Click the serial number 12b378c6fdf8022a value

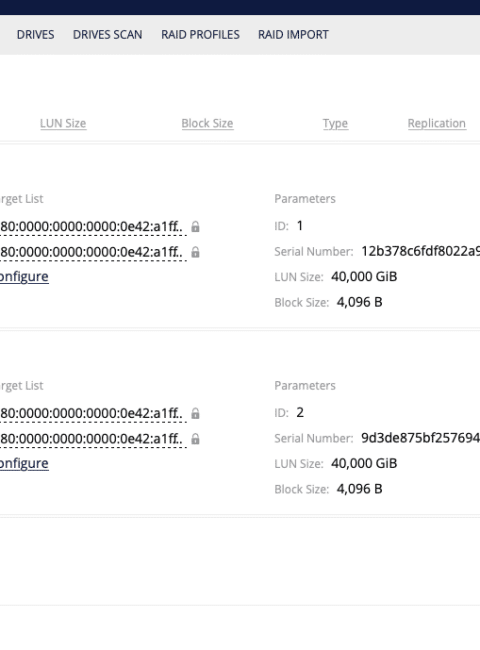[420, 251]
